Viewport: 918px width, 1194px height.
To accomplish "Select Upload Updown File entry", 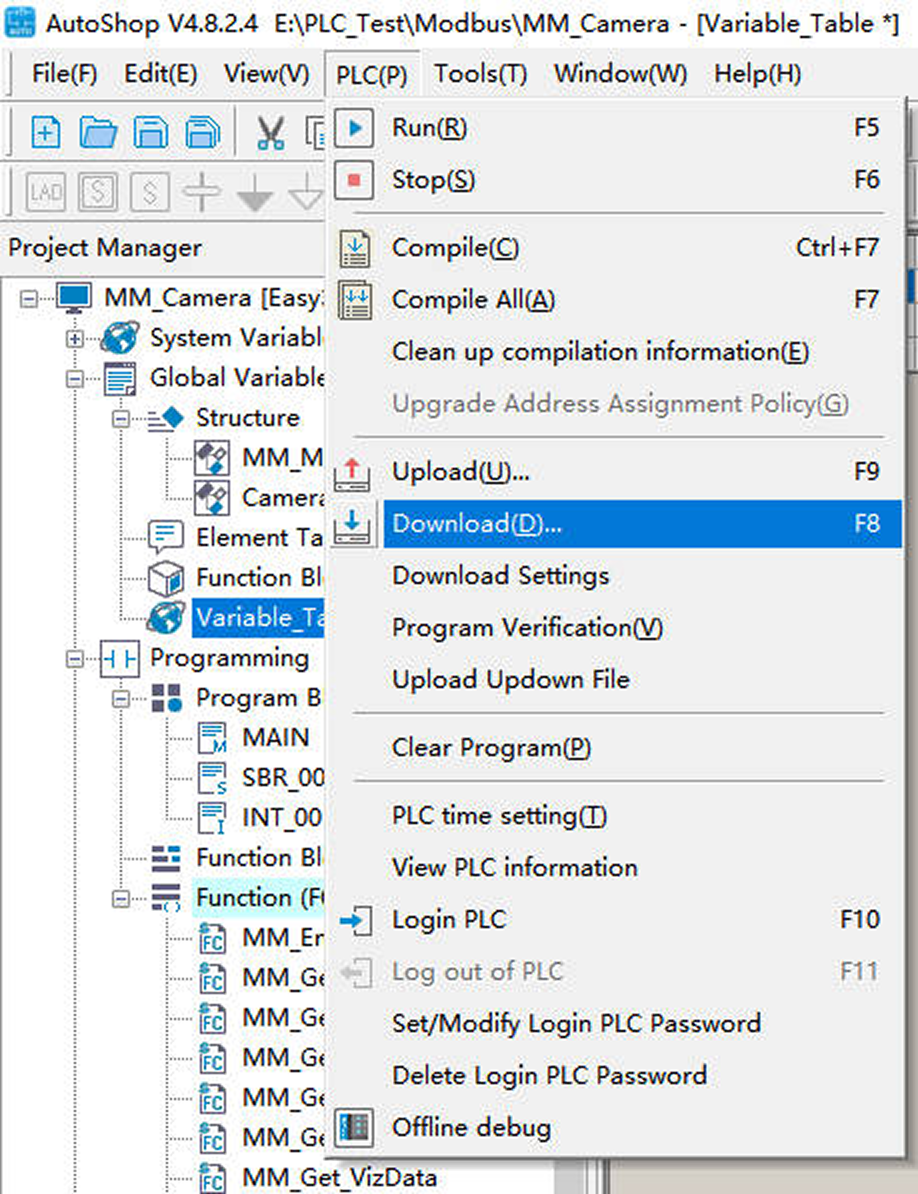I will [617, 679].
